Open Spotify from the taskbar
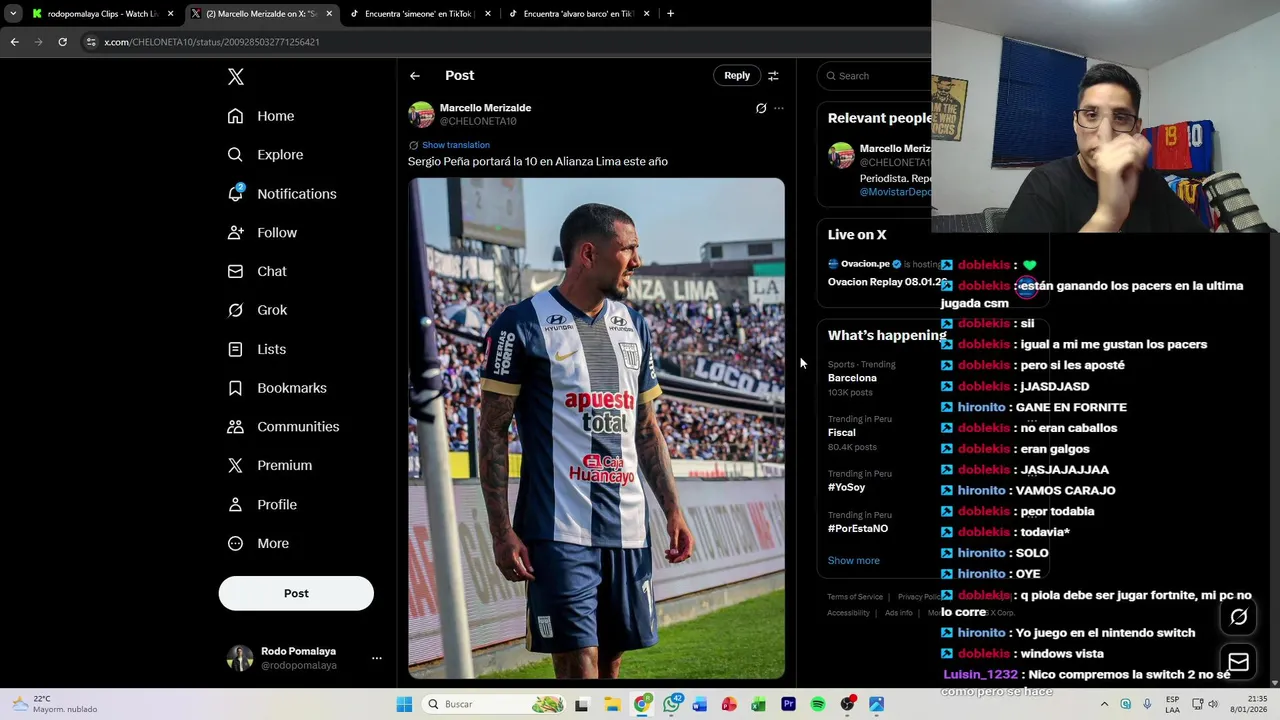The width and height of the screenshot is (1280, 720). click(818, 704)
